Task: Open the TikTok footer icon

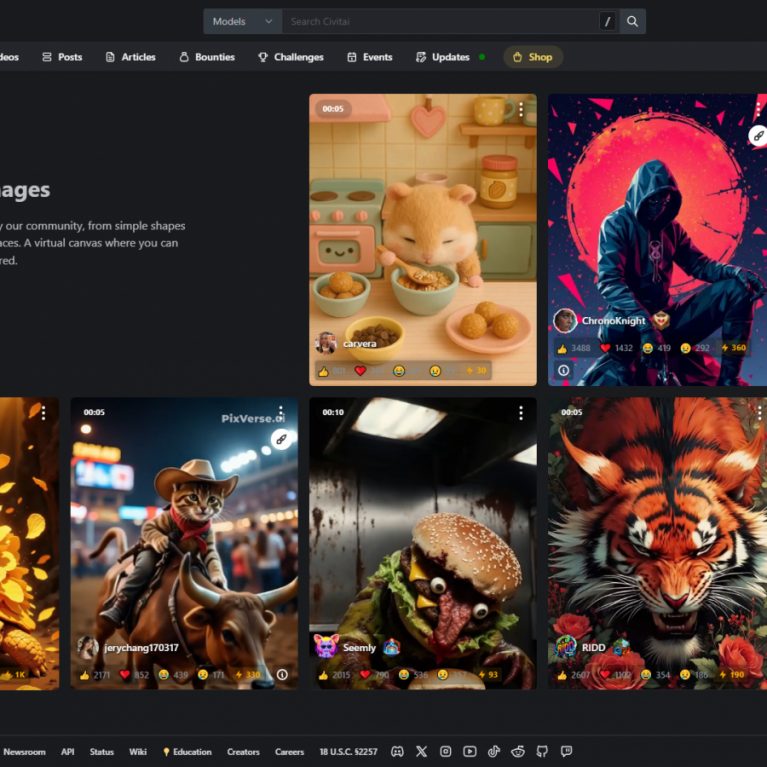Action: click(494, 751)
